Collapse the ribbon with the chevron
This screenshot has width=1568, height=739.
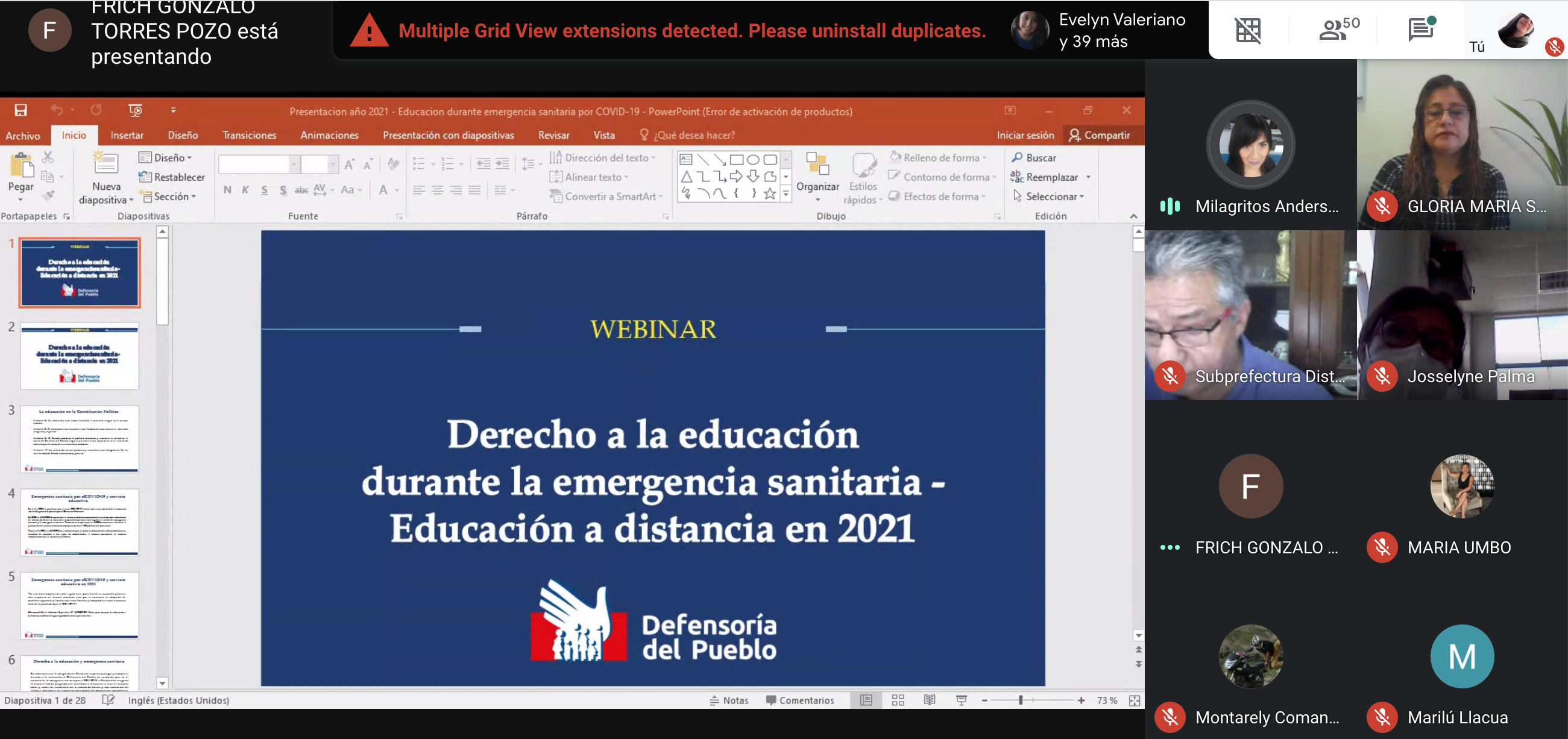[x=1133, y=216]
